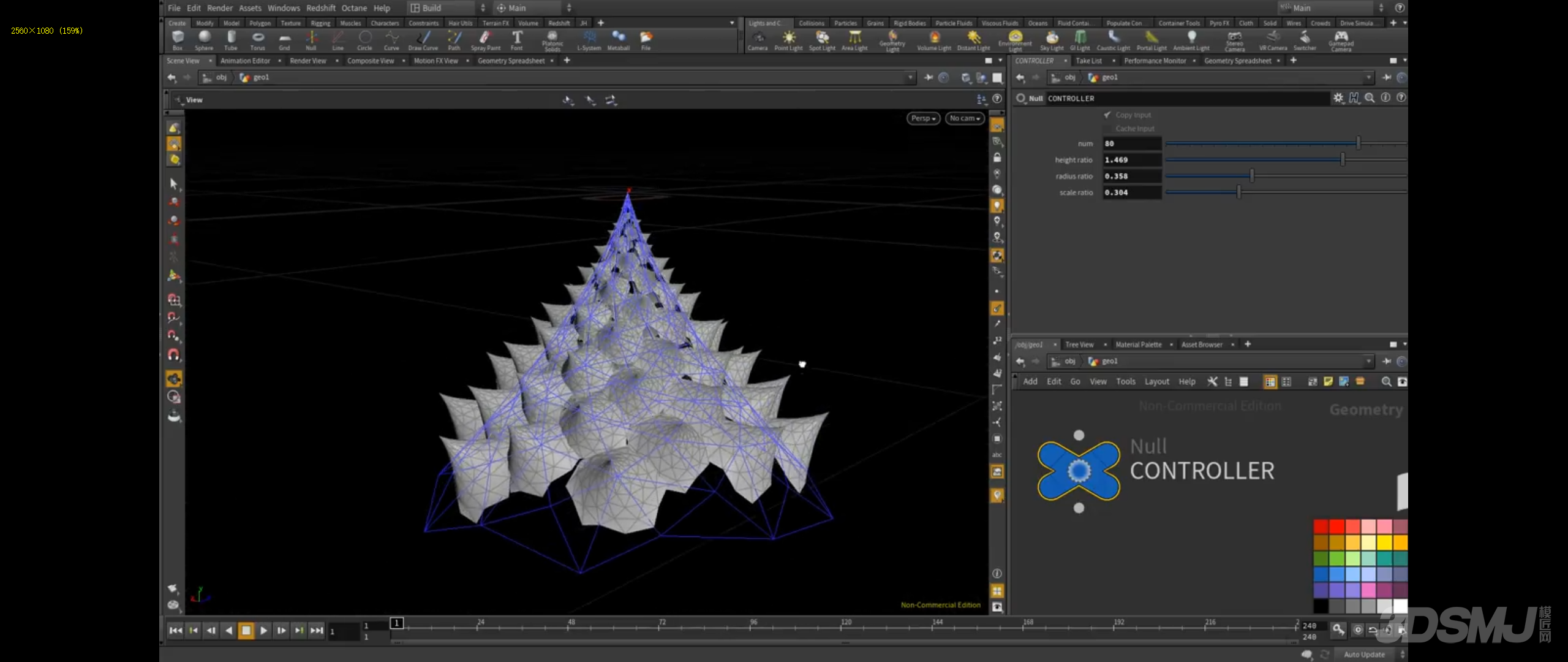This screenshot has width=1568, height=662.
Task: Click the network editor search icon
Action: pyautogui.click(x=1386, y=381)
